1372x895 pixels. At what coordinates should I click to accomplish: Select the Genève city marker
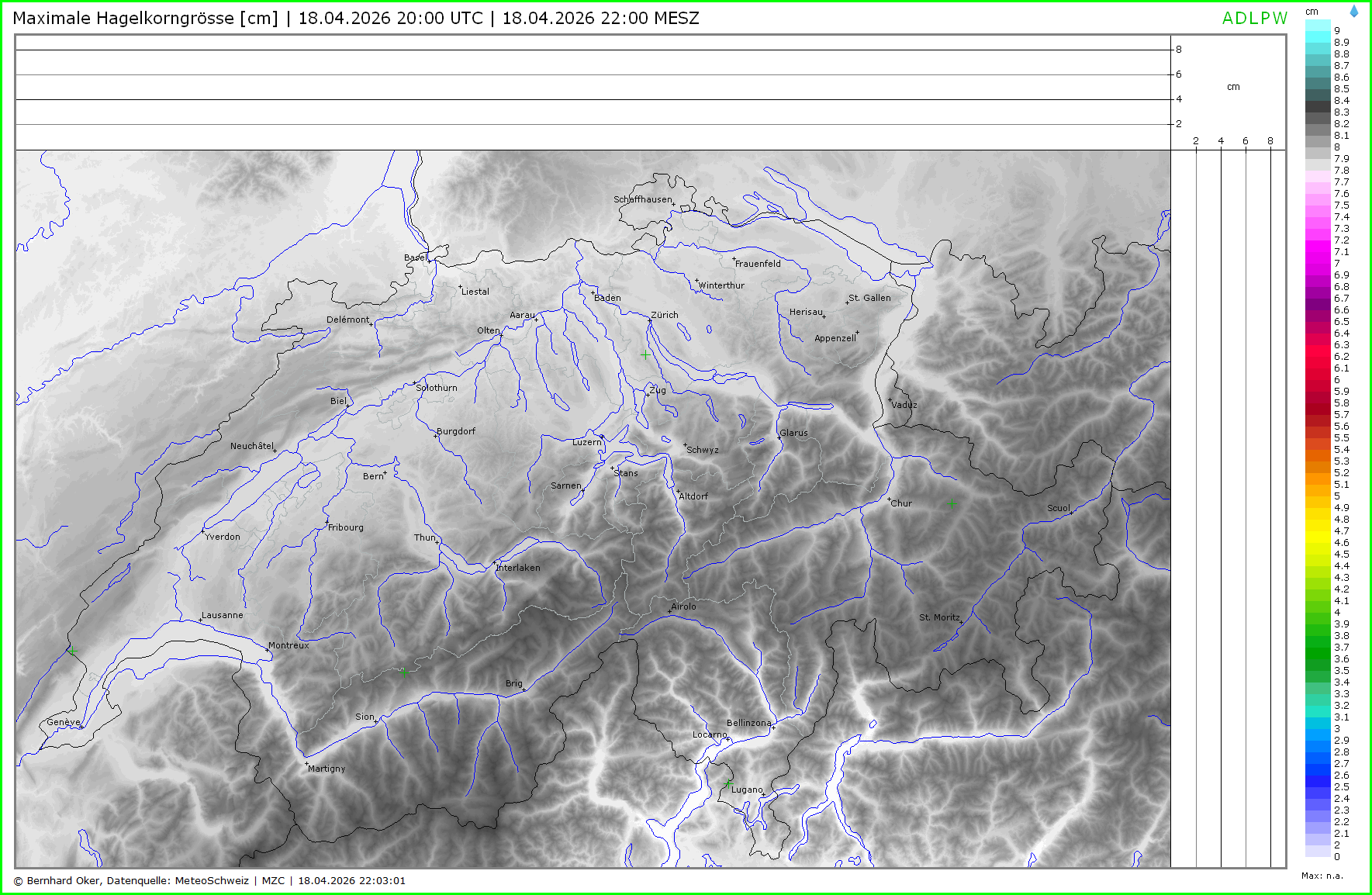80,727
